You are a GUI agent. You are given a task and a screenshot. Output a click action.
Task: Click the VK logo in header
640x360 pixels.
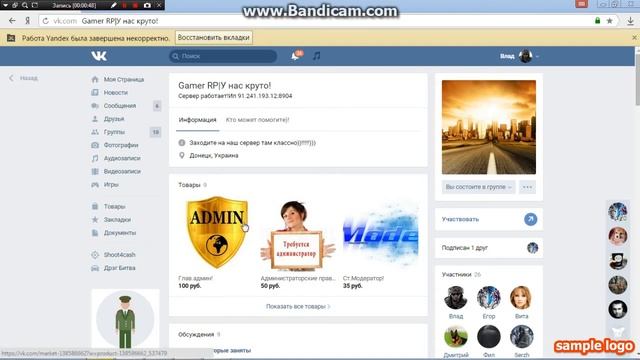click(x=99, y=56)
